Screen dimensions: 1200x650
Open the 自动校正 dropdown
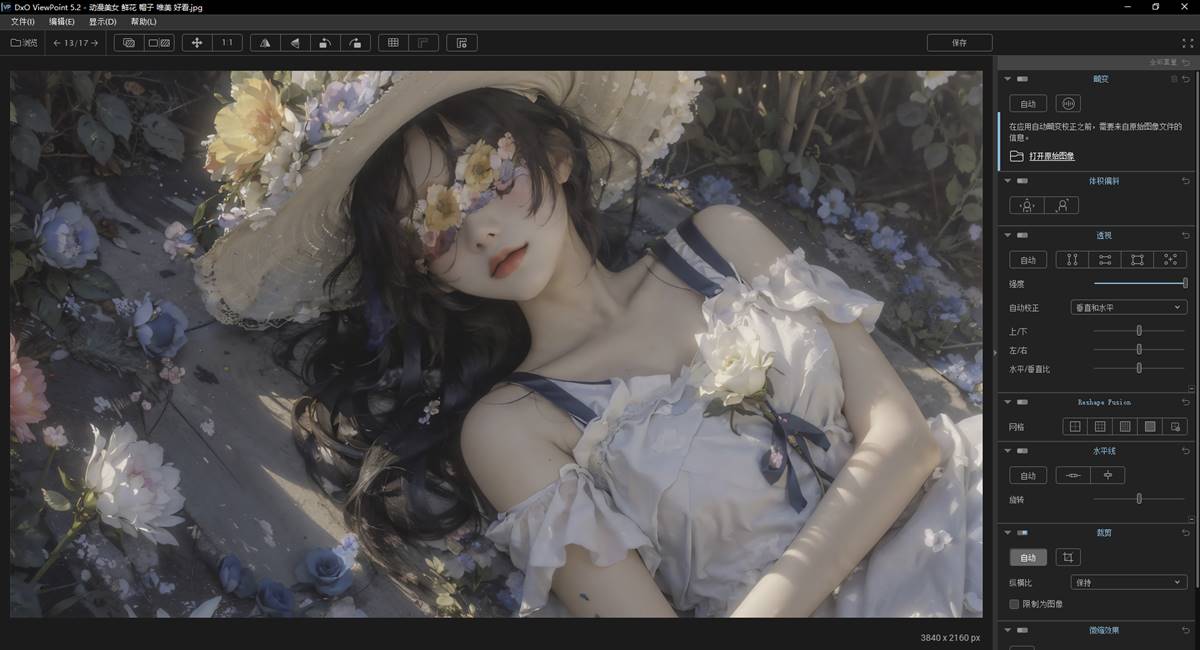point(1128,308)
